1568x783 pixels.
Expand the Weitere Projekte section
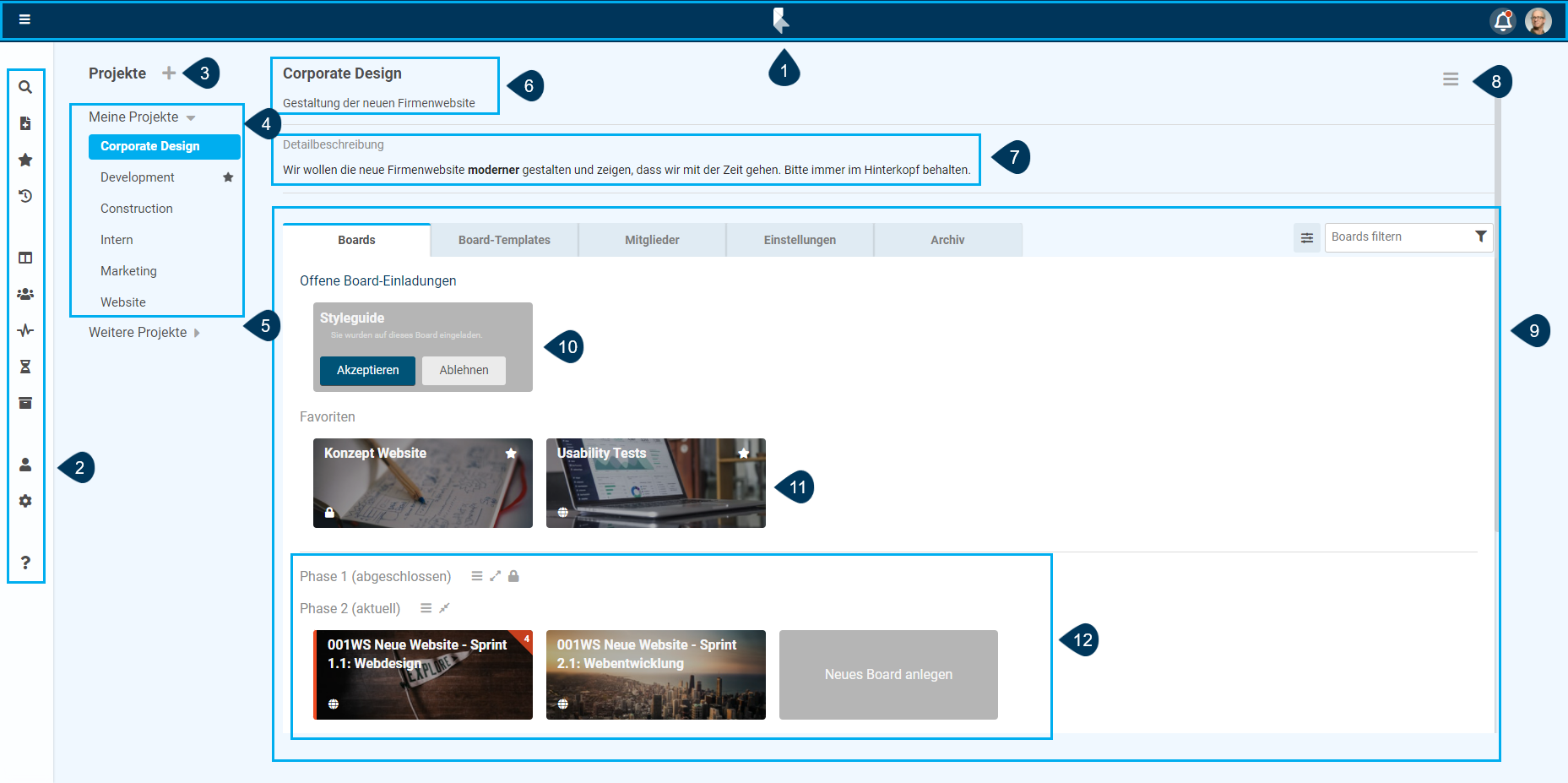197,333
